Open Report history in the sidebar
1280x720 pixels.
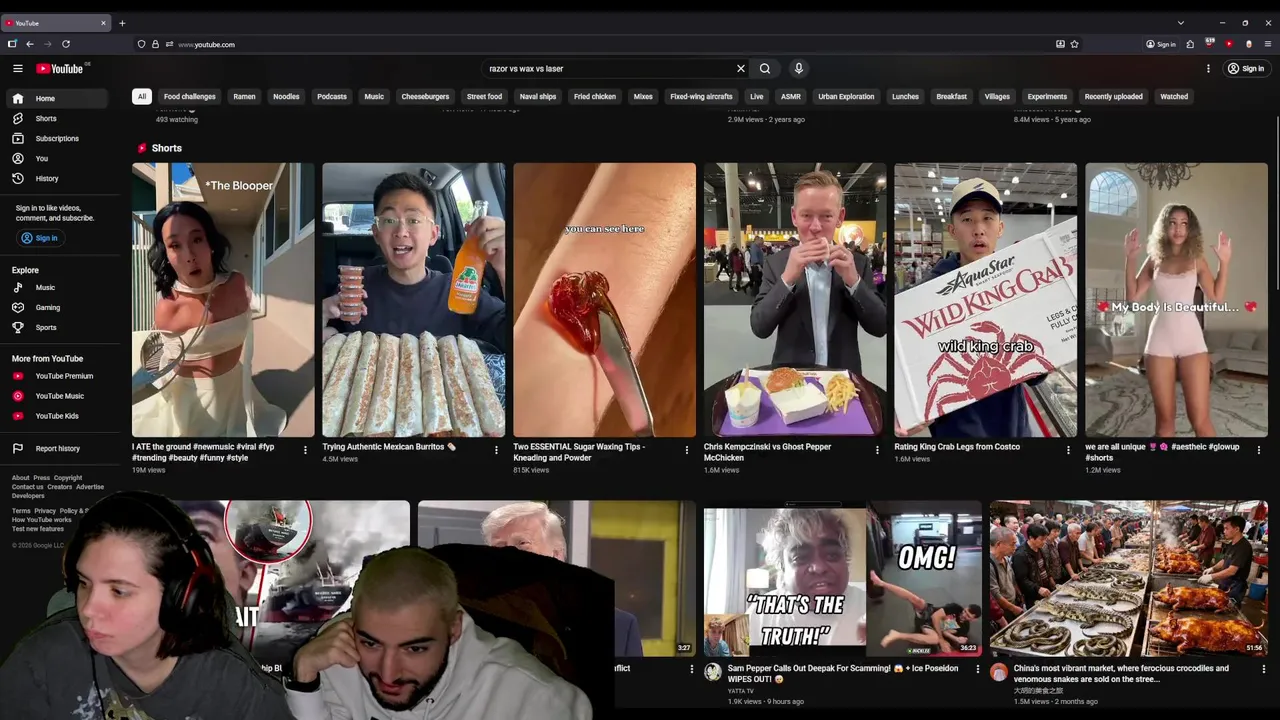tap(56, 448)
